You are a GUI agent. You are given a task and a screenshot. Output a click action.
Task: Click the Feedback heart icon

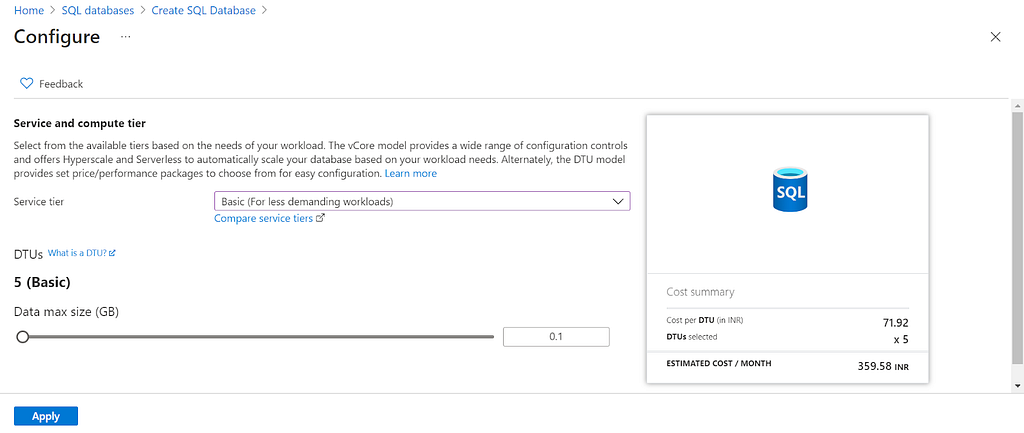click(26, 84)
